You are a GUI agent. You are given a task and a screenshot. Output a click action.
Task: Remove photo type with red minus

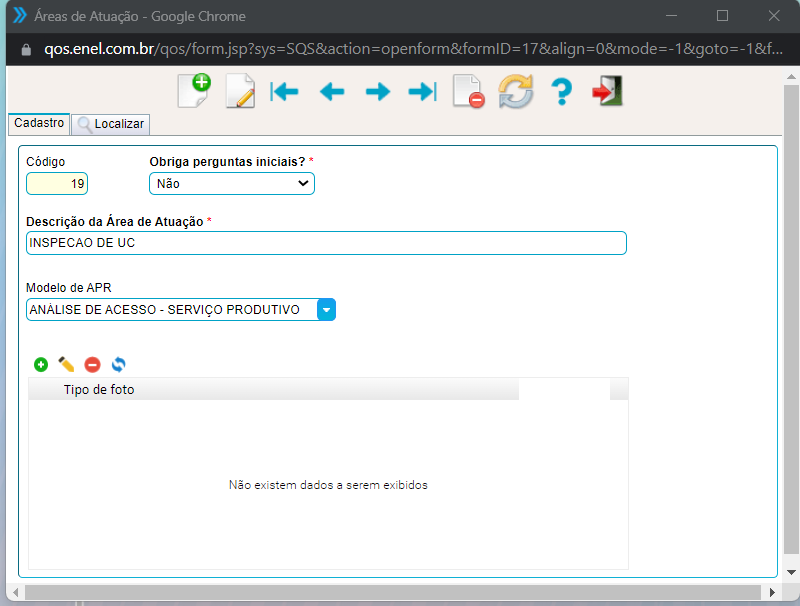point(92,365)
